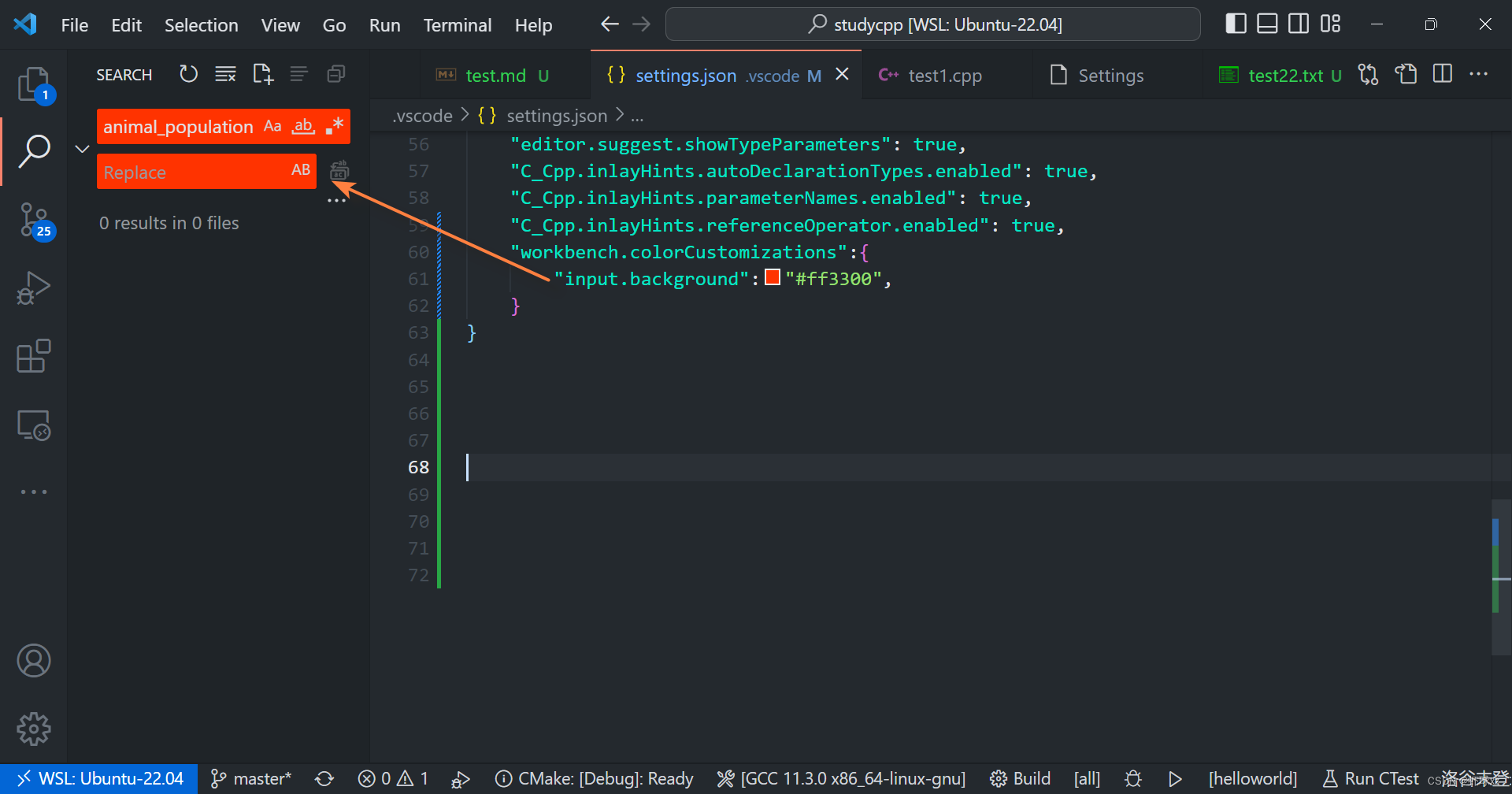Open the Edit menu

pos(126,25)
